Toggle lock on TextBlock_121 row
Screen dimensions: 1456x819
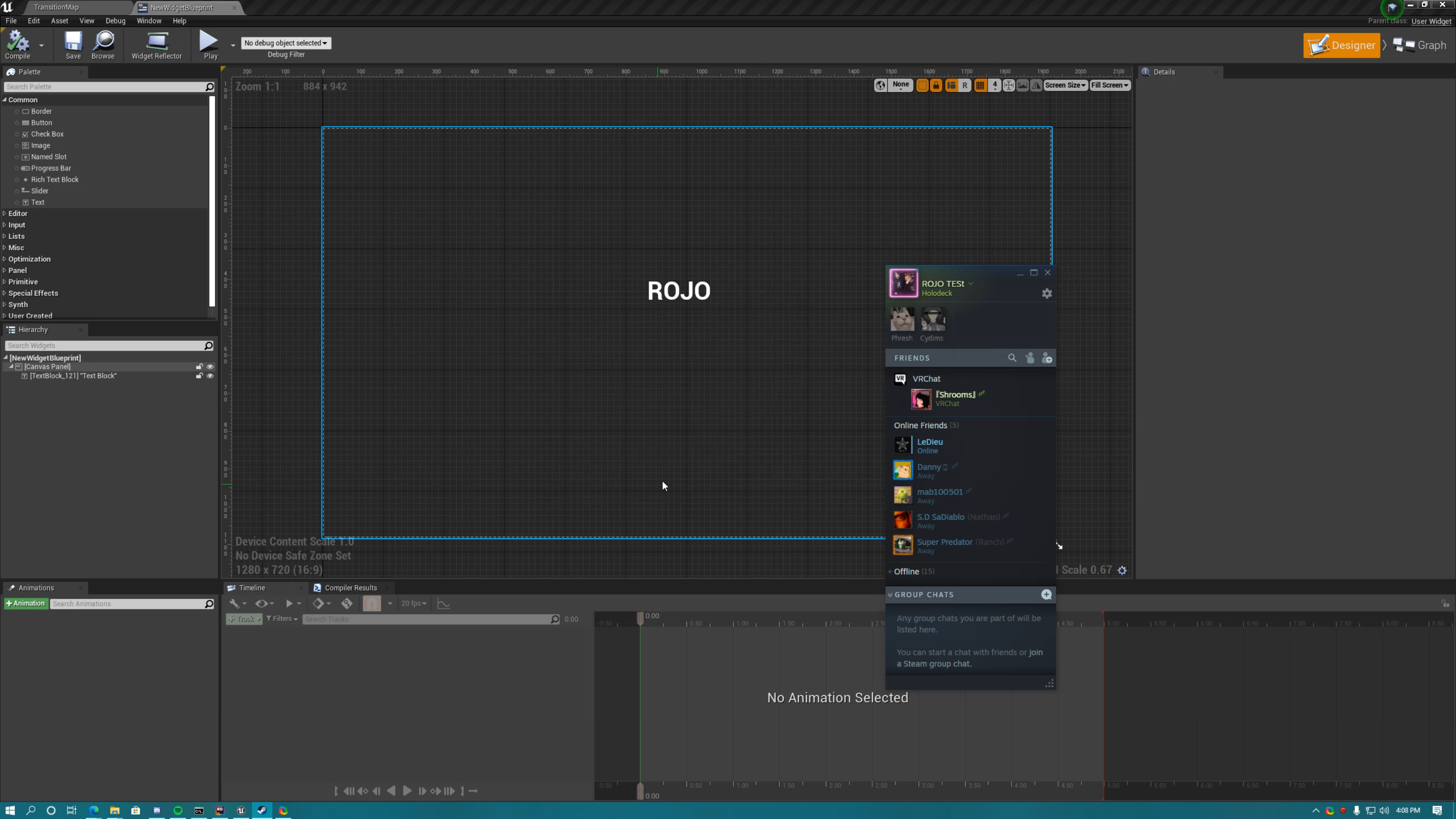pos(199,376)
